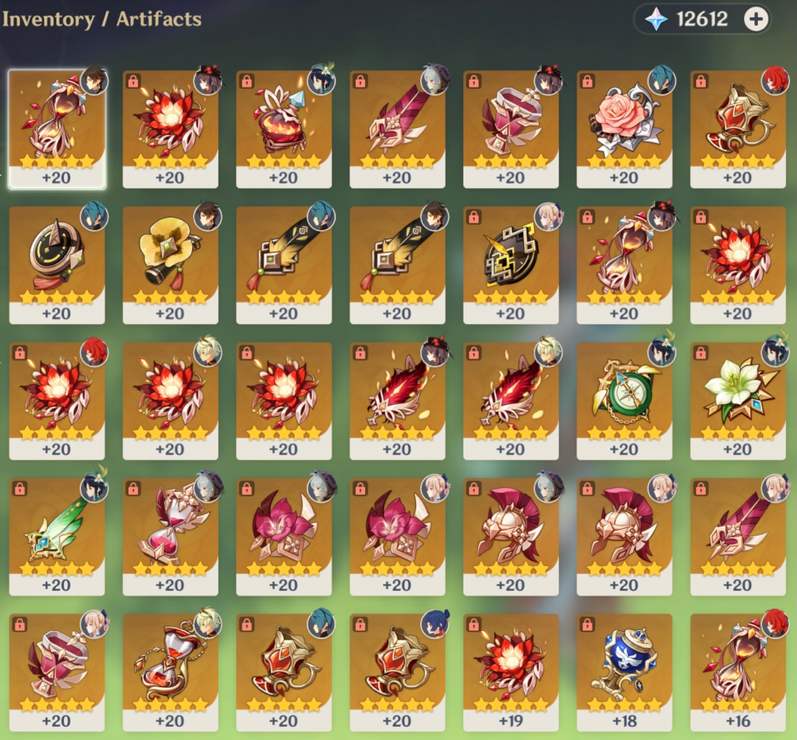Select the first highlighted hourglass artifact
The image size is (797, 740).
[x=57, y=129]
